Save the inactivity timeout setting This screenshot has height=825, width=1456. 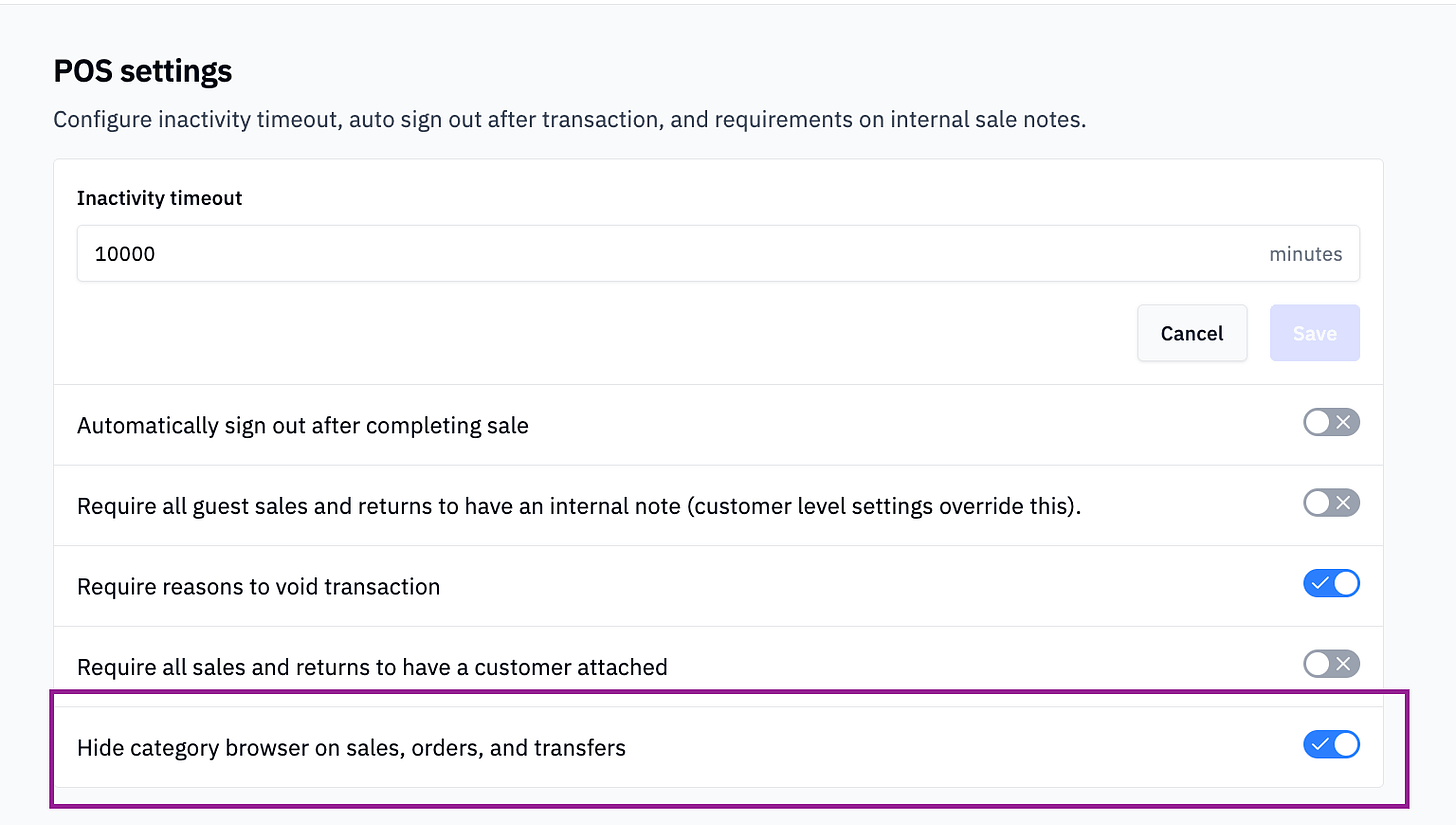click(x=1314, y=333)
